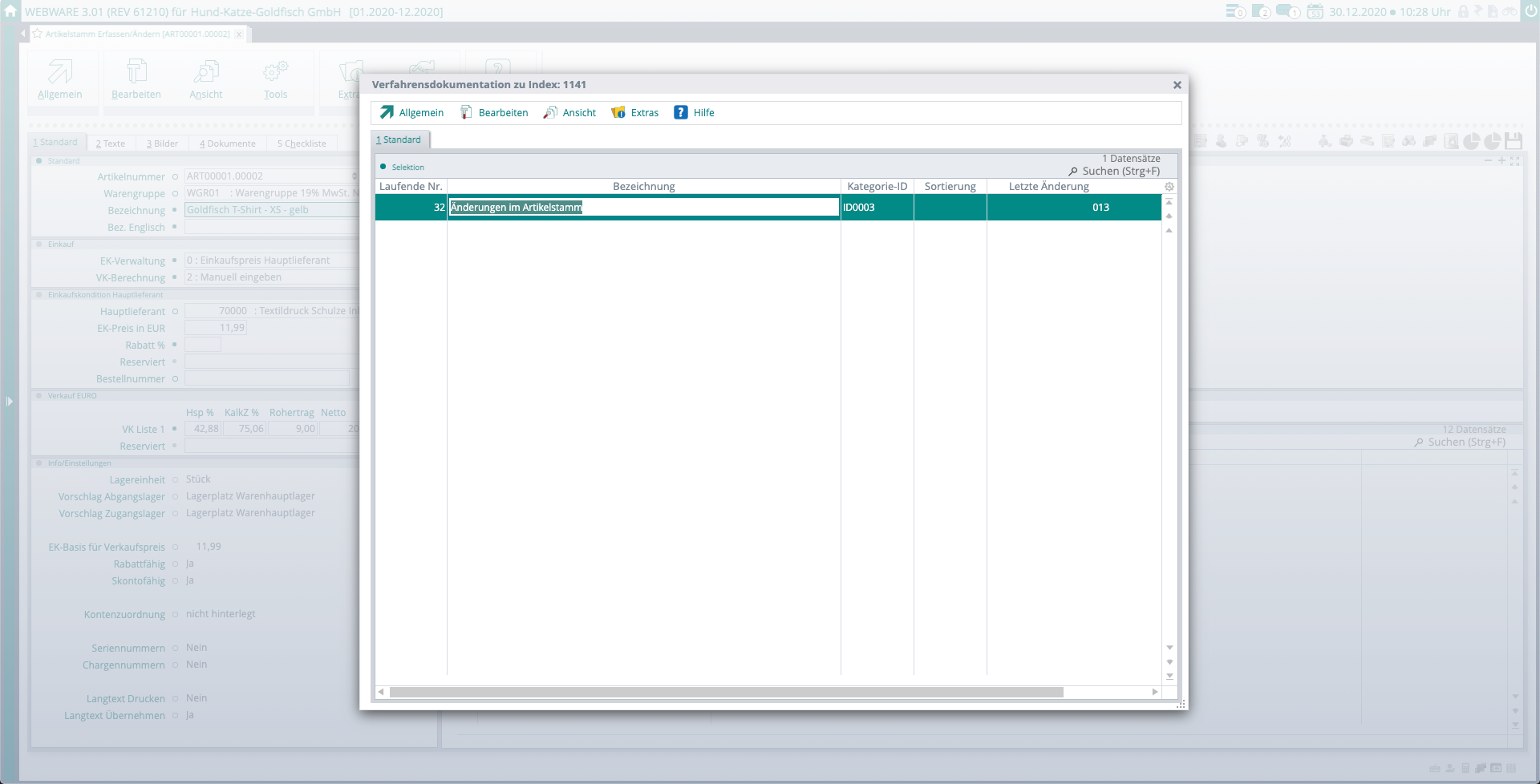Click the home icon in top-left corner
Viewport: 1540px width, 784px height.
[10, 11]
